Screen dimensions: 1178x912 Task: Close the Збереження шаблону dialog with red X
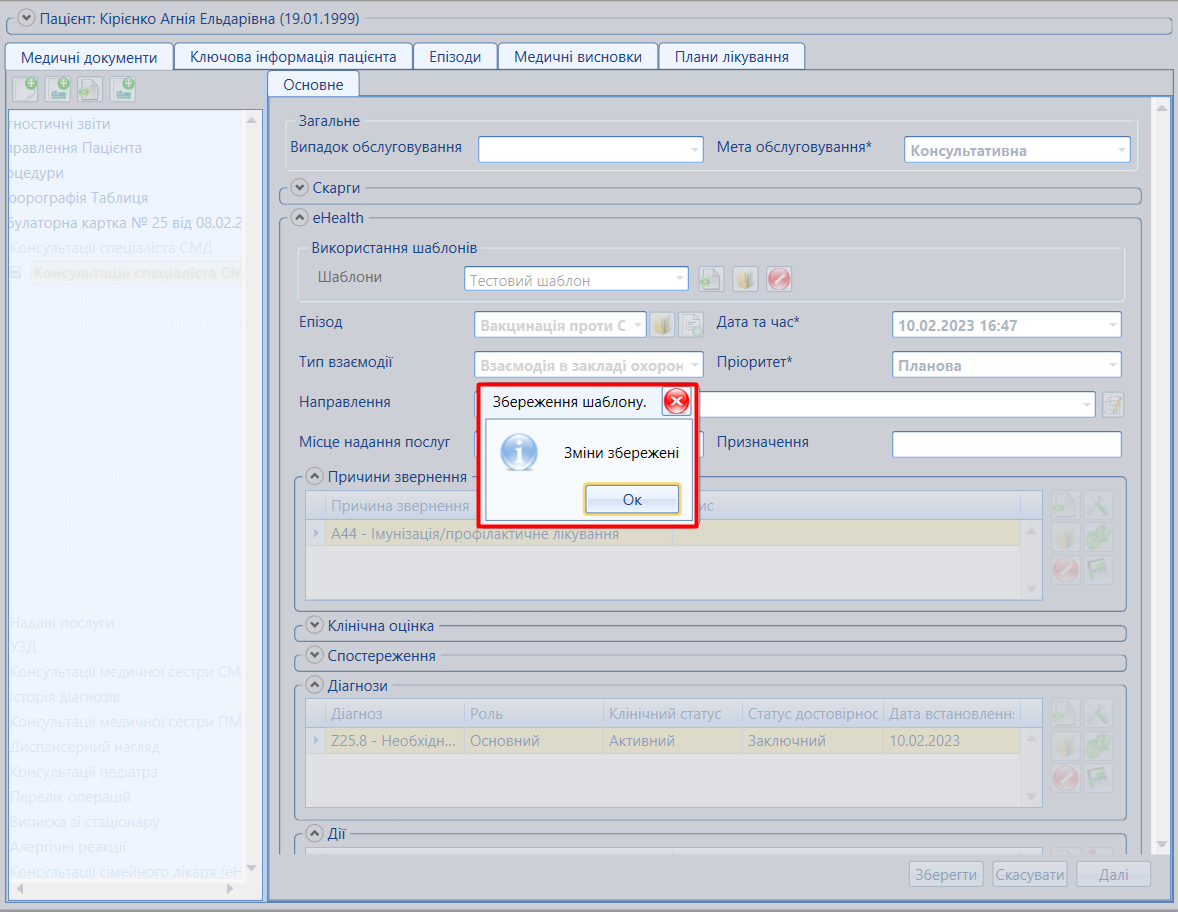[676, 402]
